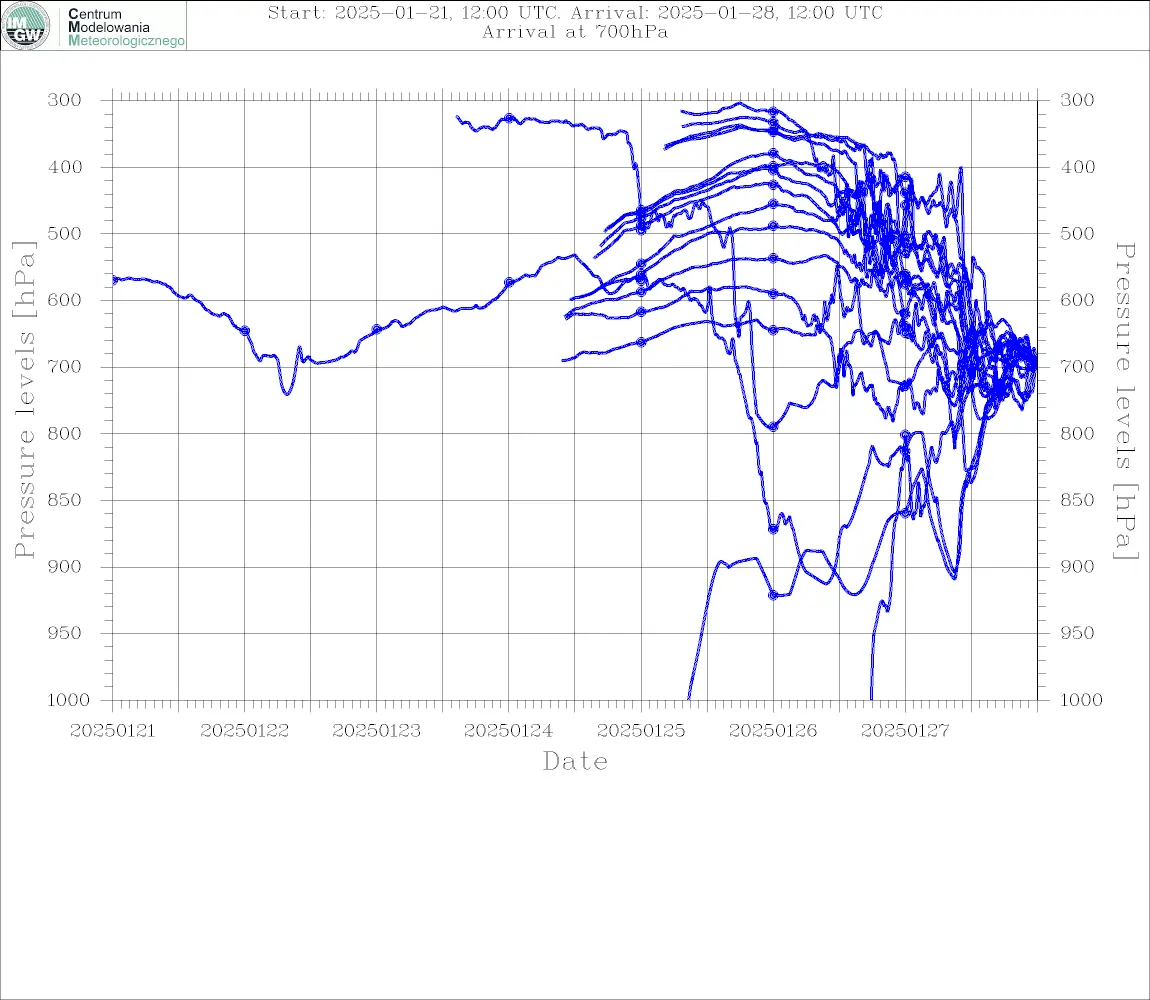Click the left axis label 950
The height and width of the screenshot is (1000, 1150).
[65, 632]
